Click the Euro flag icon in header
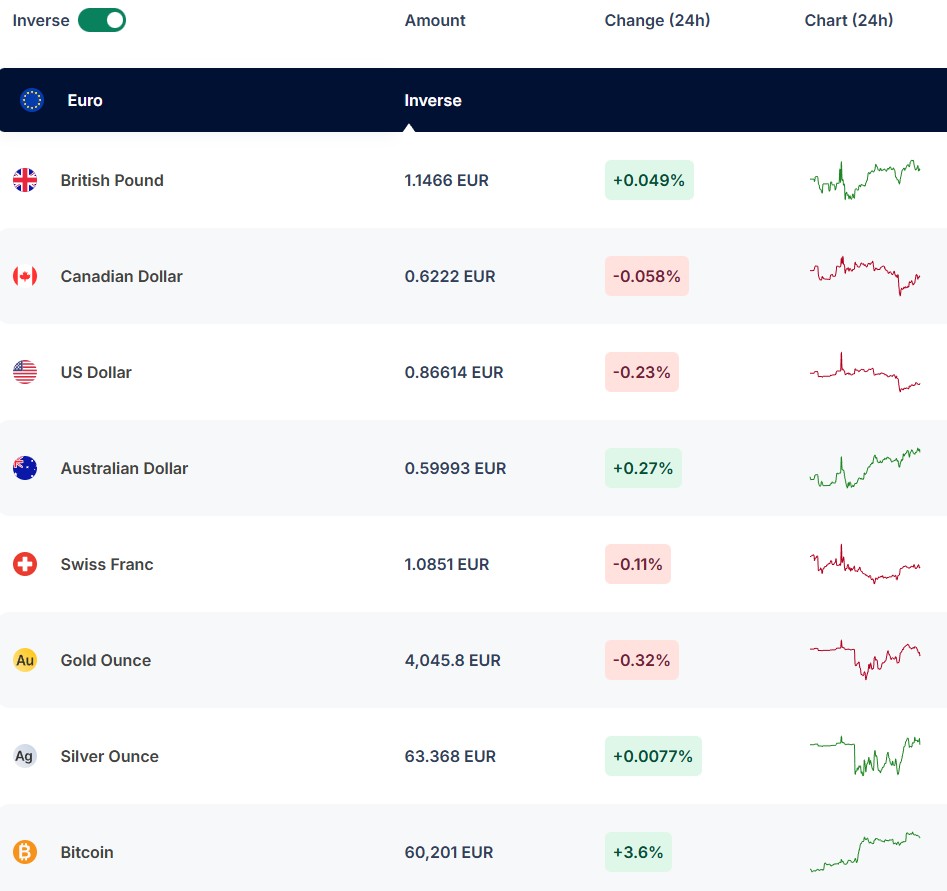Image resolution: width=947 pixels, height=891 pixels. point(32,100)
